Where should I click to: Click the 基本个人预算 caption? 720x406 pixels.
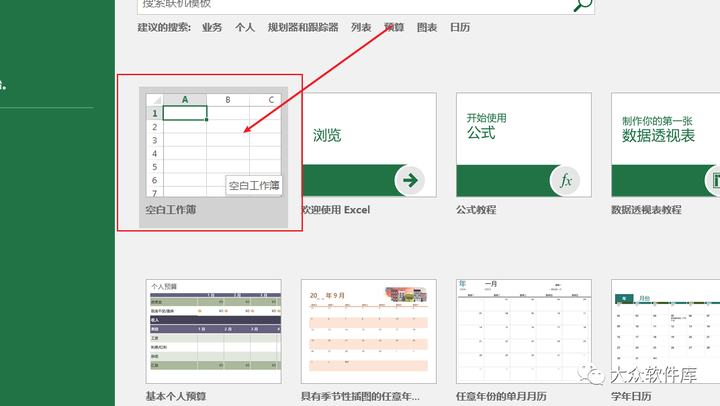(176, 396)
